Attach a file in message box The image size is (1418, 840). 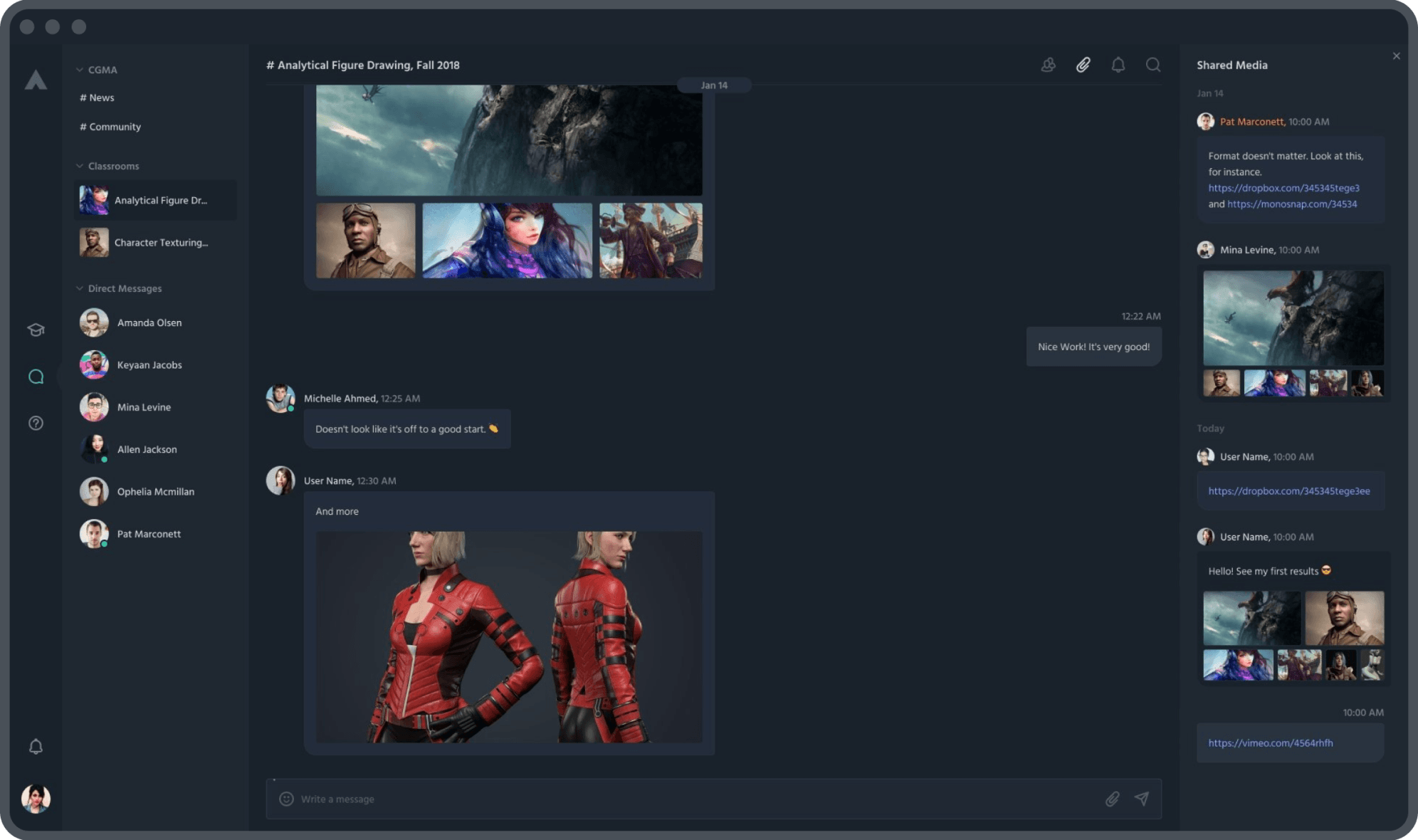(1112, 799)
